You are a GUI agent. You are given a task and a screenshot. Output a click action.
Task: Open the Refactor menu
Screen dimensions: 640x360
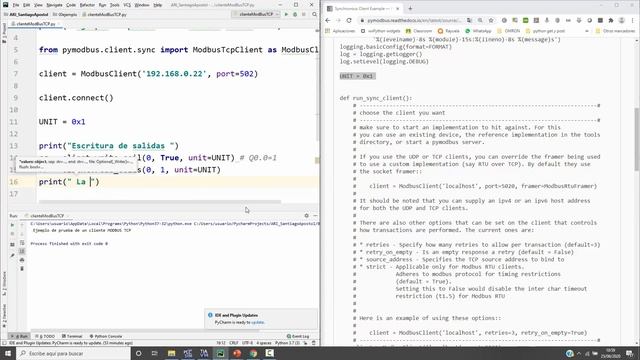(87, 5)
